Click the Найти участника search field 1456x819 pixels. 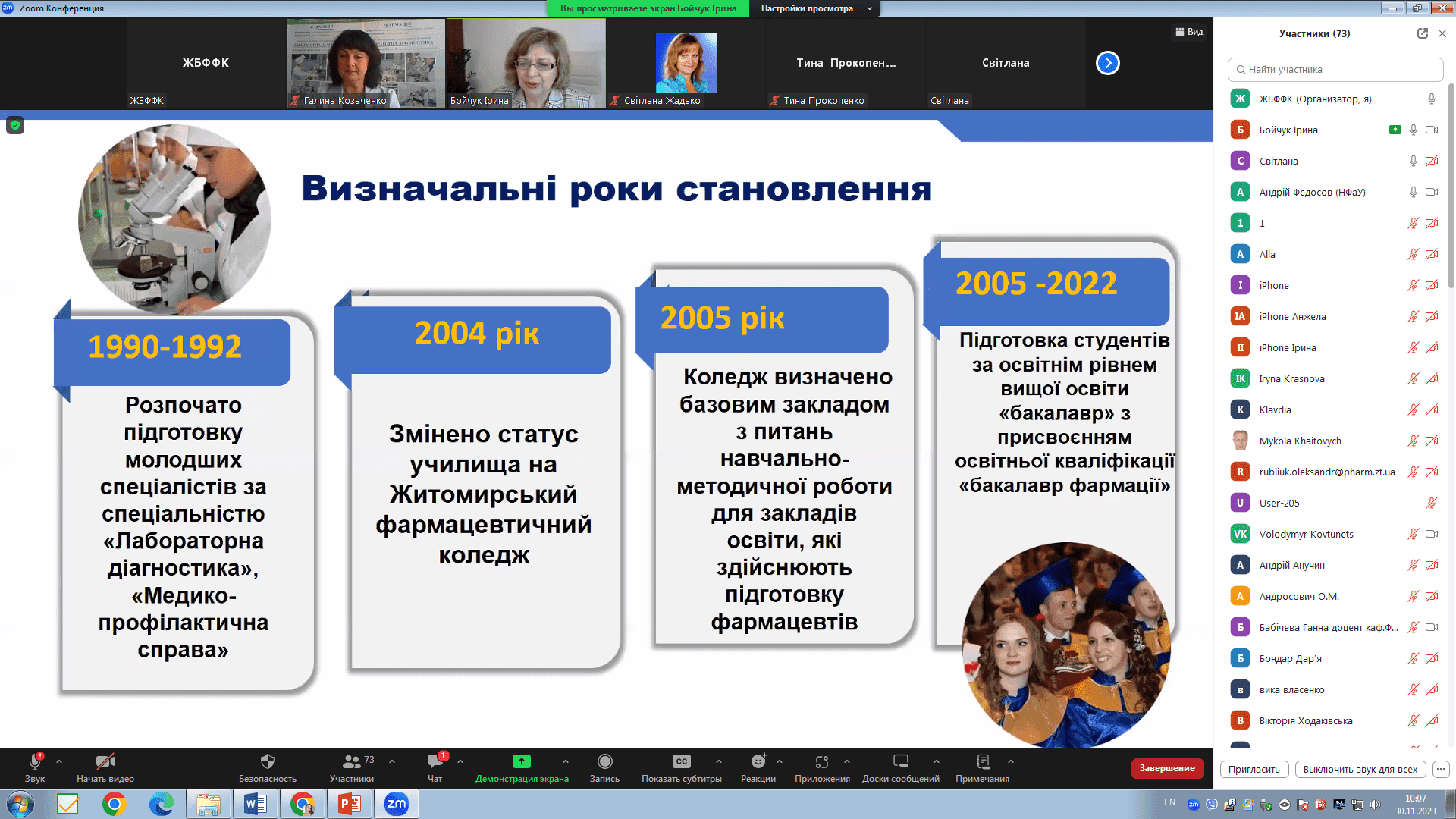[1335, 69]
